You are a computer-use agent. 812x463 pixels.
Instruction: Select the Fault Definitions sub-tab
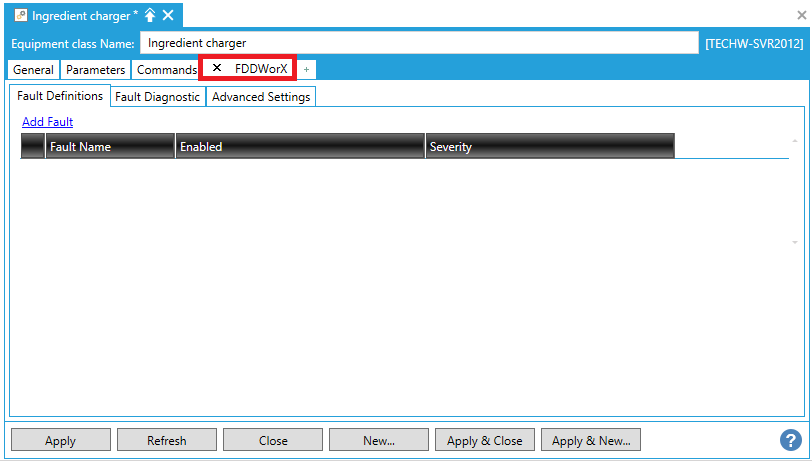pyautogui.click(x=60, y=96)
